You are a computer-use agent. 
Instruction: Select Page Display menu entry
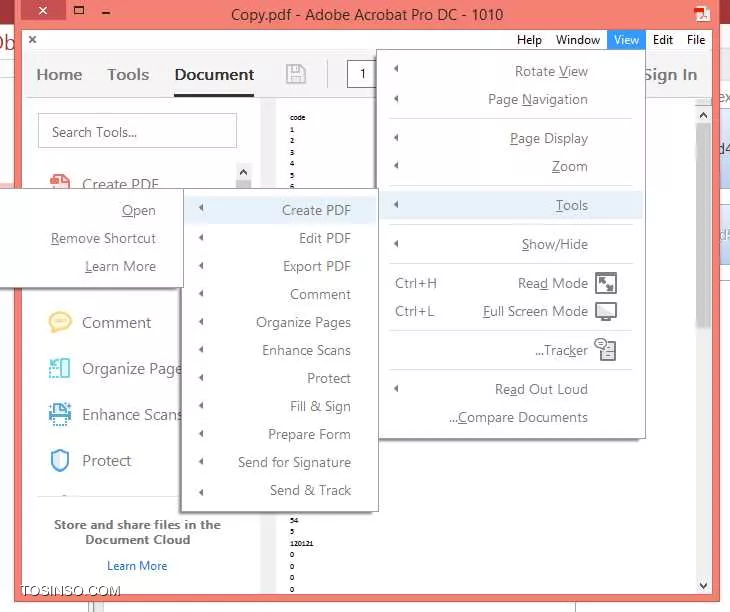(511, 138)
